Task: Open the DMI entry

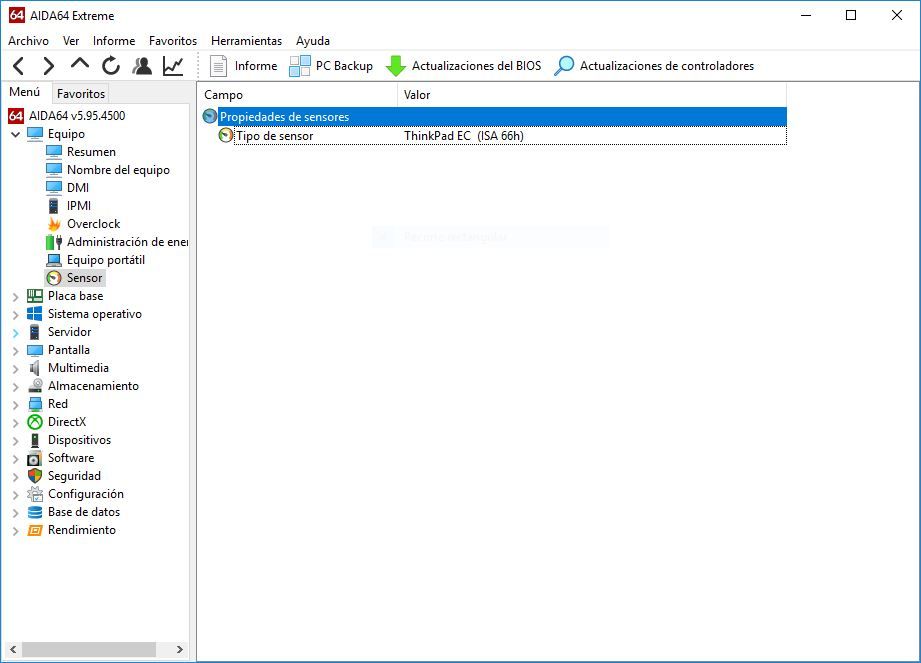Action: click(78, 187)
